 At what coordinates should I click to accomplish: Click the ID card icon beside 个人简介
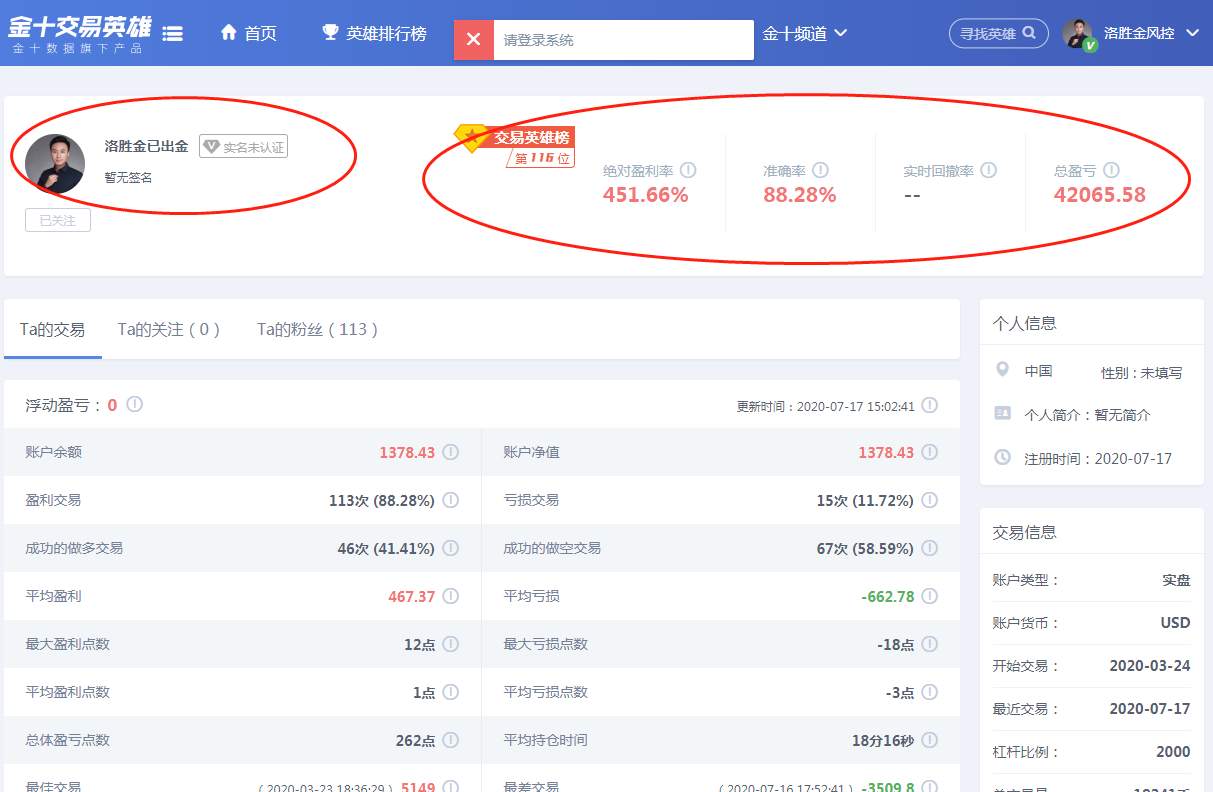coord(1003,412)
